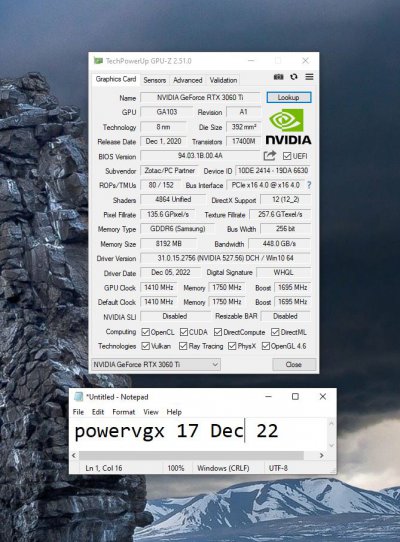Open the GPU selection dropdown
The height and width of the screenshot is (542, 400).
[156, 365]
